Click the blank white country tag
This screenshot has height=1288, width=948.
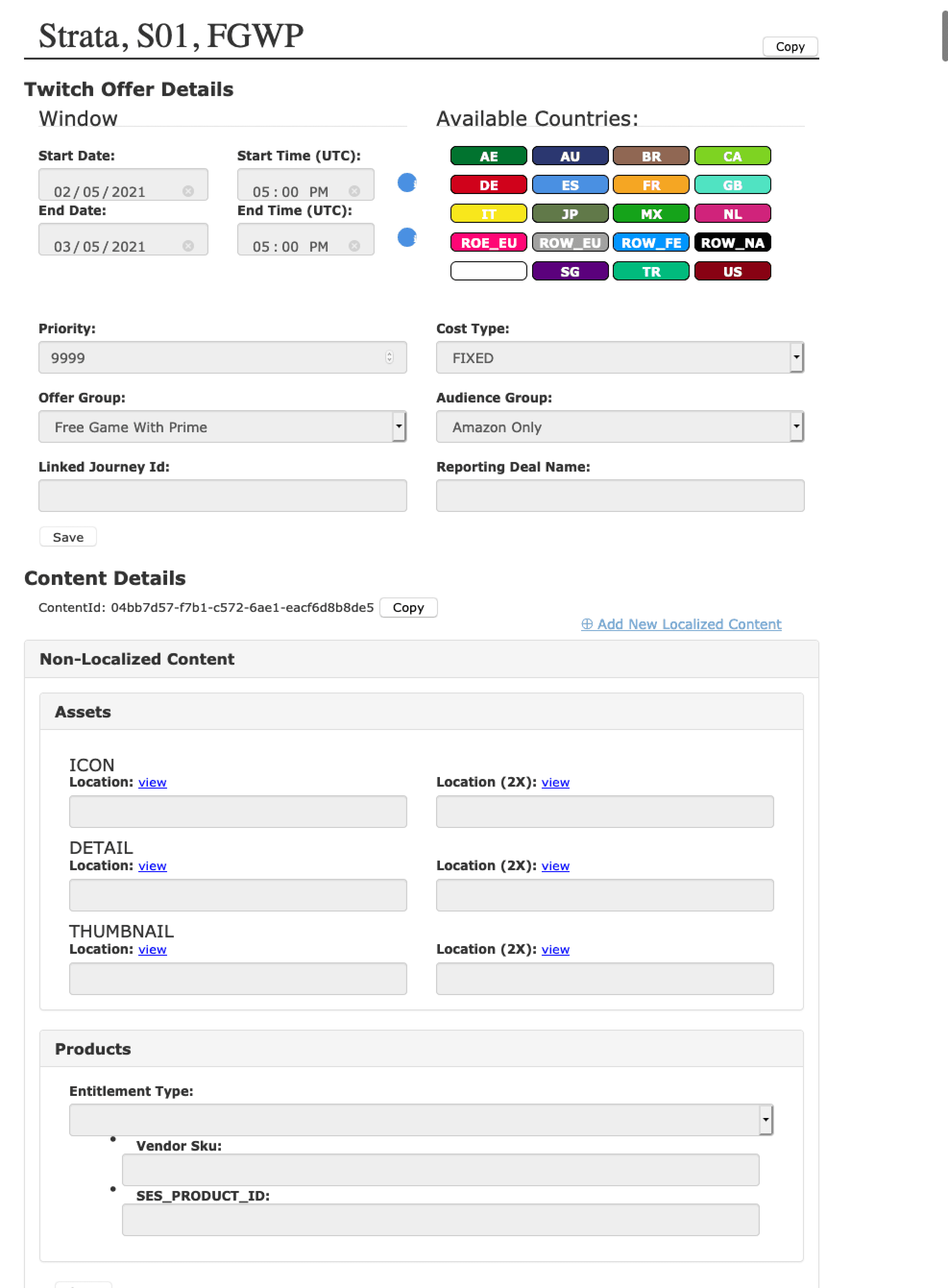point(488,271)
